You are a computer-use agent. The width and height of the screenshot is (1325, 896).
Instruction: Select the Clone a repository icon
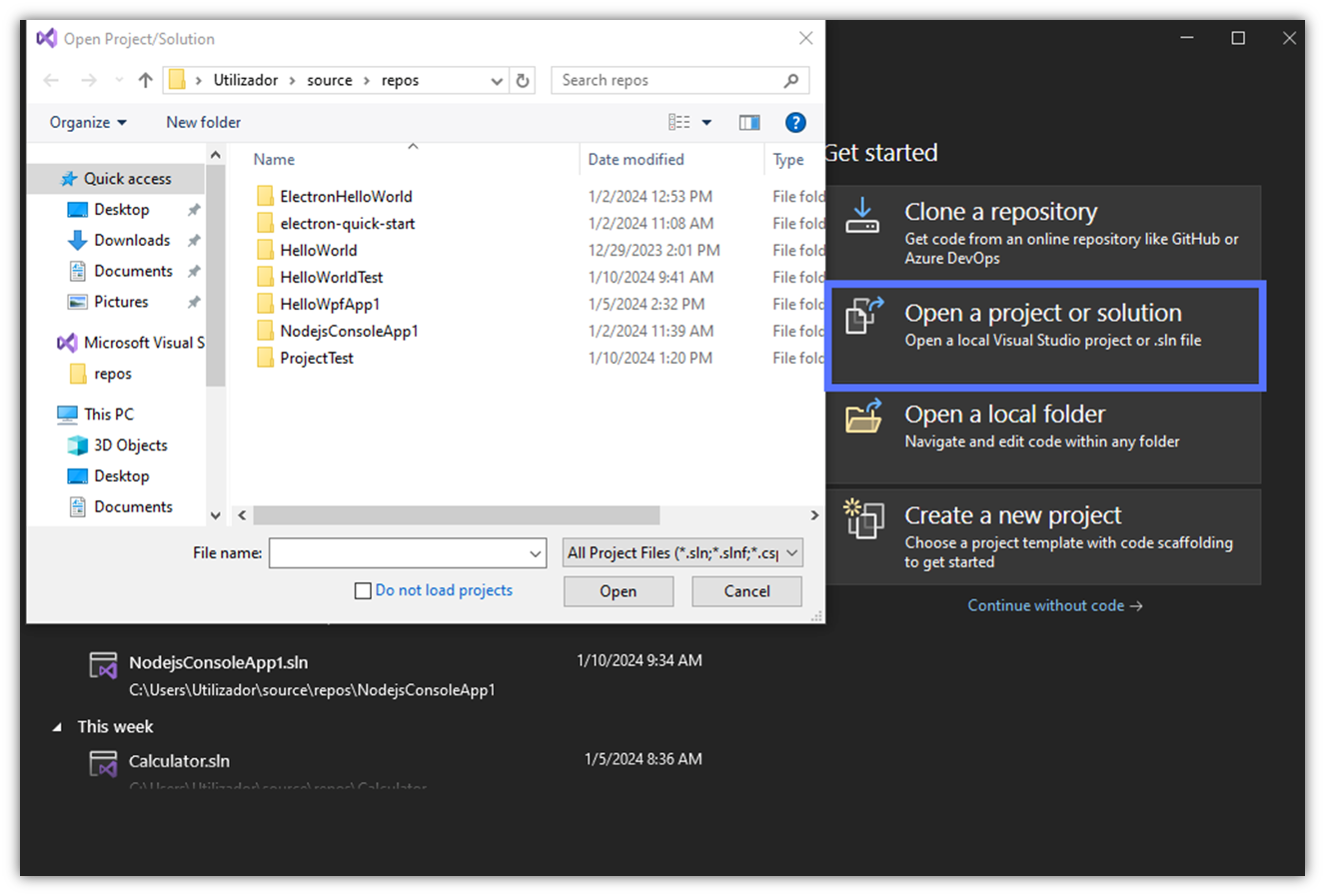(x=861, y=216)
